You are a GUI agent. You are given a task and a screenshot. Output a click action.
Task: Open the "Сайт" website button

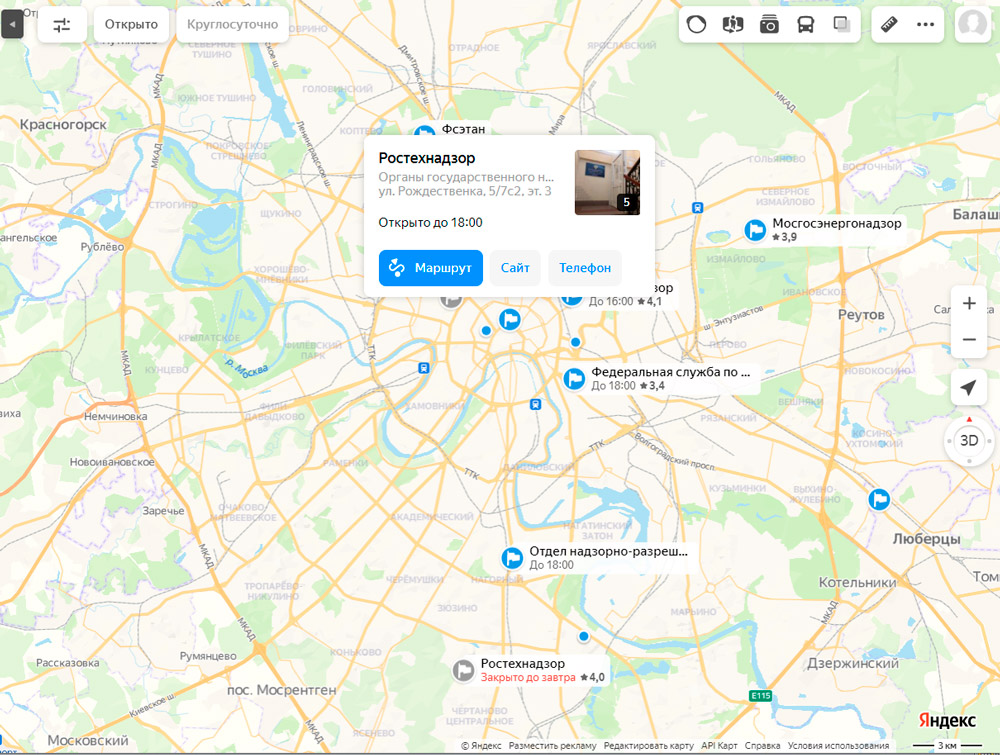[x=515, y=268]
